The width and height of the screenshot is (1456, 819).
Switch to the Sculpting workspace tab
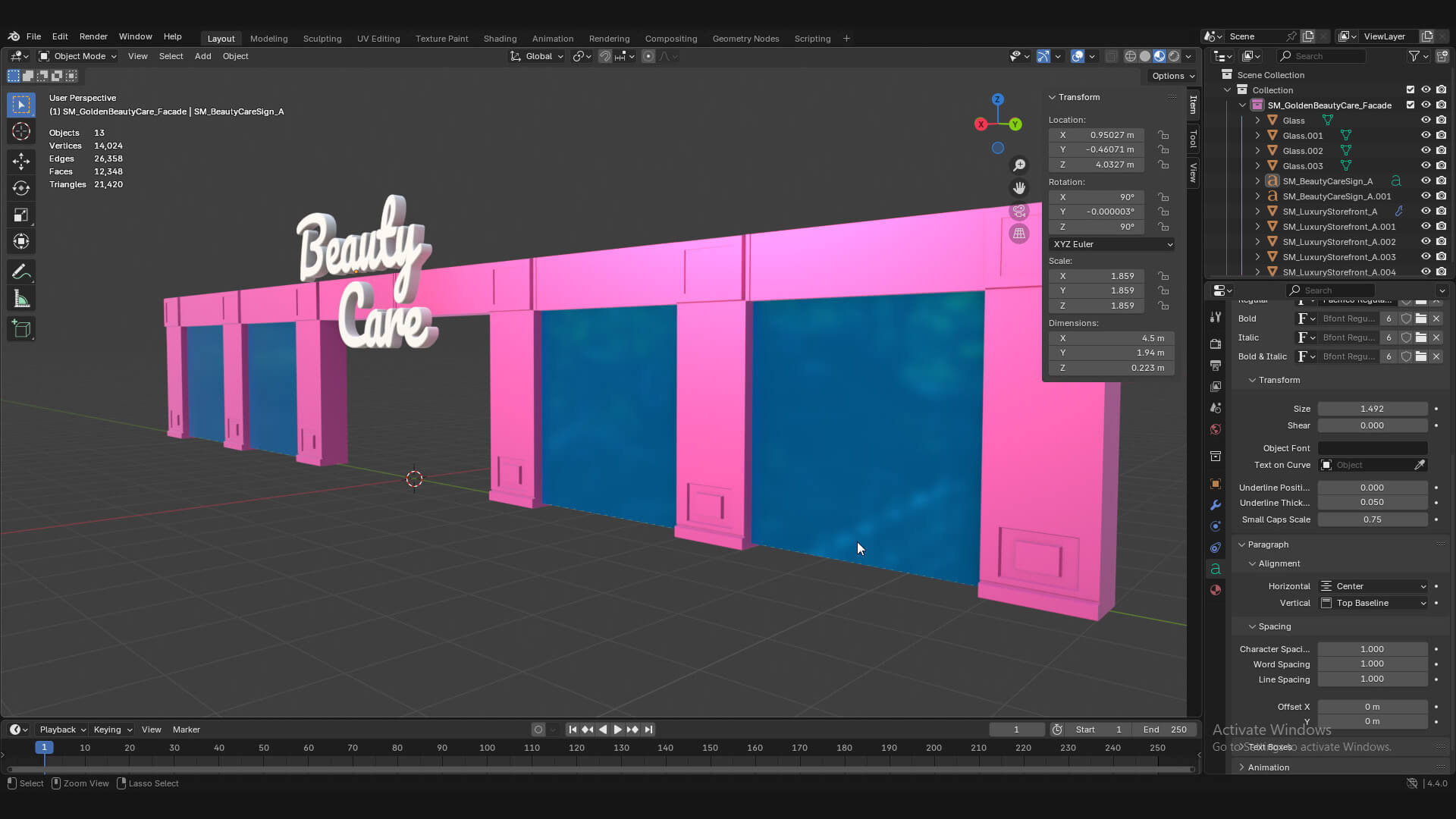point(322,39)
